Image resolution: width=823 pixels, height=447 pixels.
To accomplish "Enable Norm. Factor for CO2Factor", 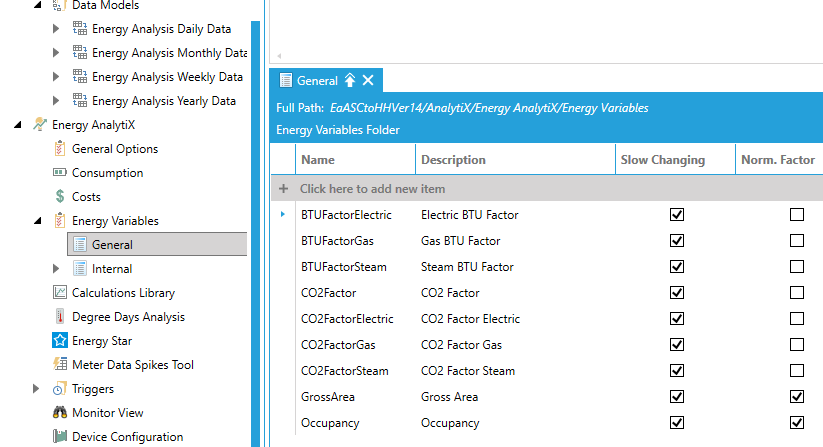I will (x=797, y=293).
